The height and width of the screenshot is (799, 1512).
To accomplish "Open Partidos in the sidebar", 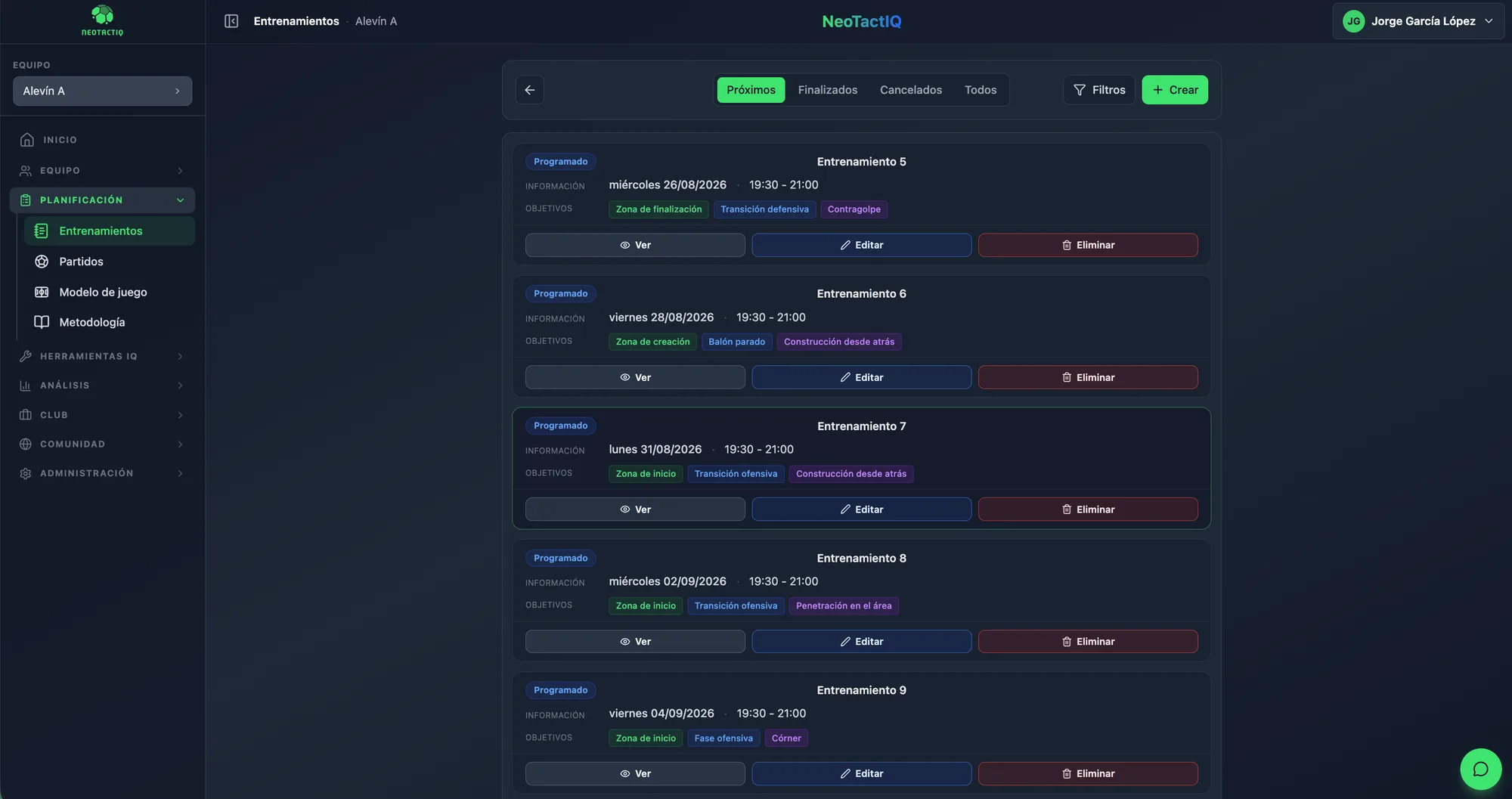I will click(x=110, y=262).
